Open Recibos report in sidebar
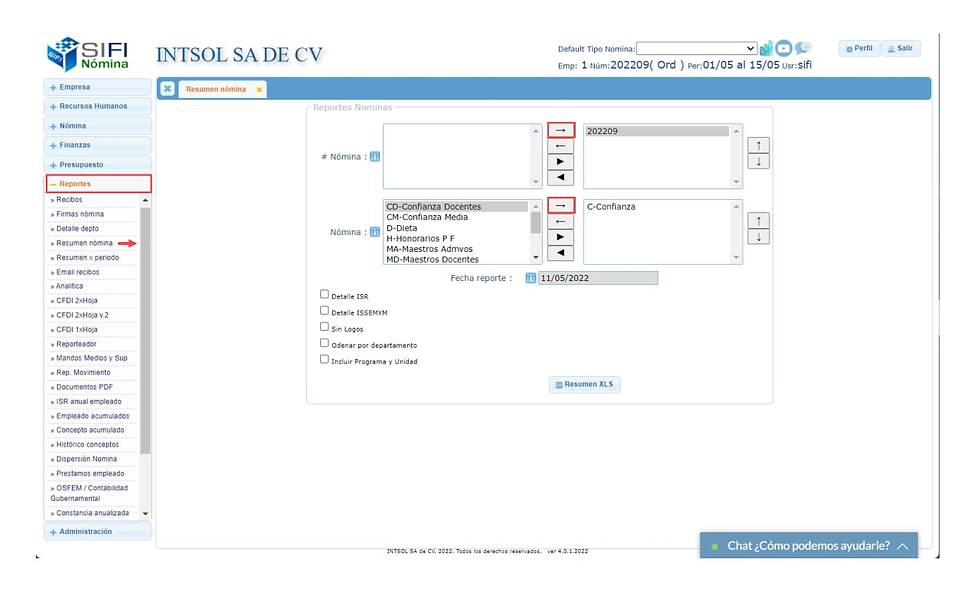980x592 pixels. tap(69, 199)
